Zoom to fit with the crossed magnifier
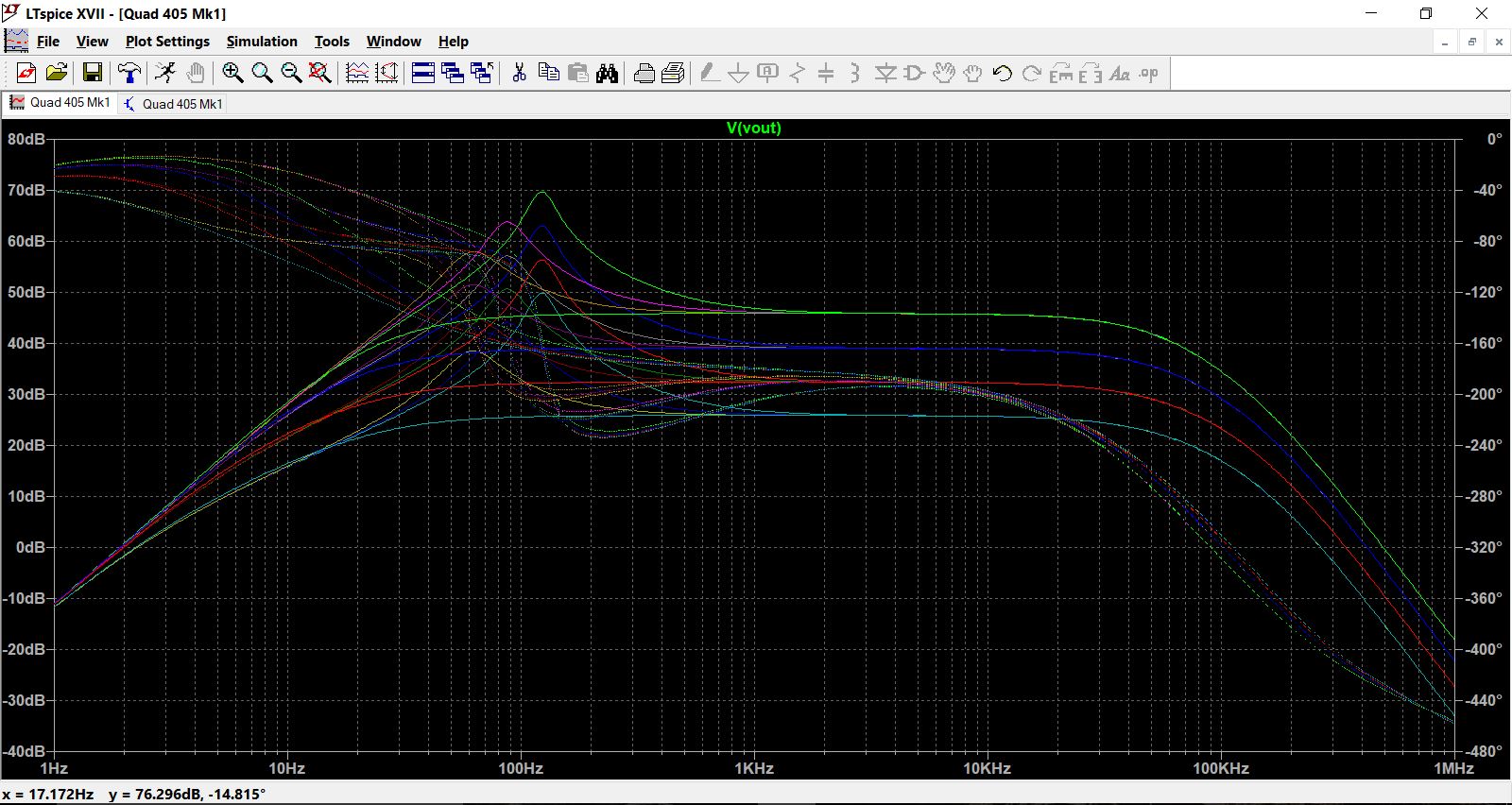The height and width of the screenshot is (805, 1512). point(320,73)
